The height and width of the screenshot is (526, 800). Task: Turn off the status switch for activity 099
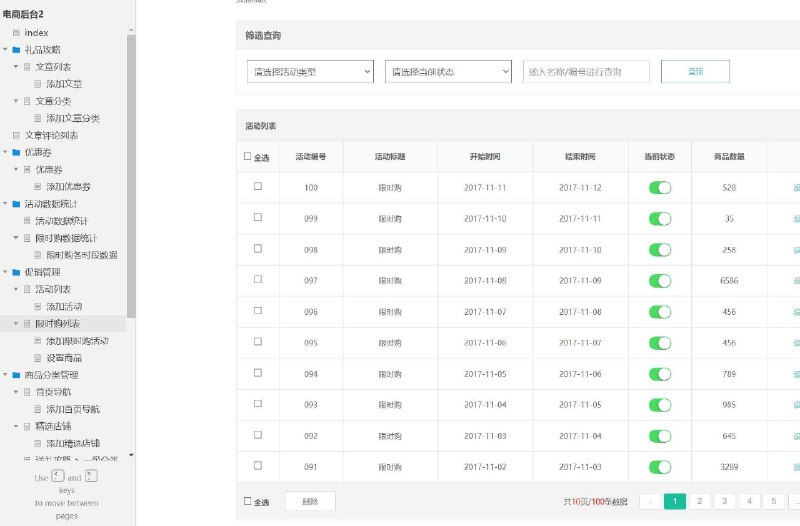660,219
